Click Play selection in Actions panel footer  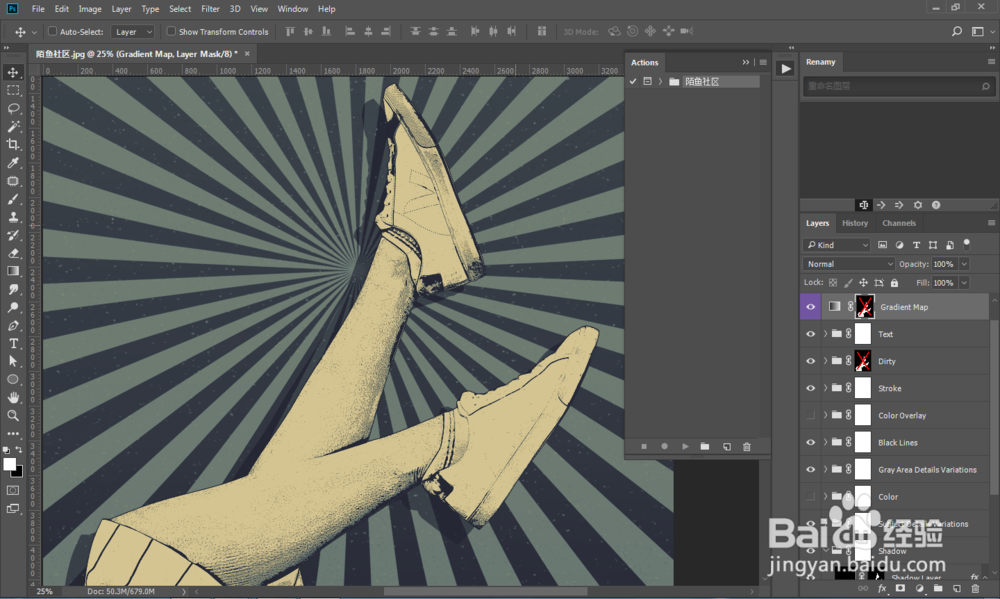click(x=685, y=447)
